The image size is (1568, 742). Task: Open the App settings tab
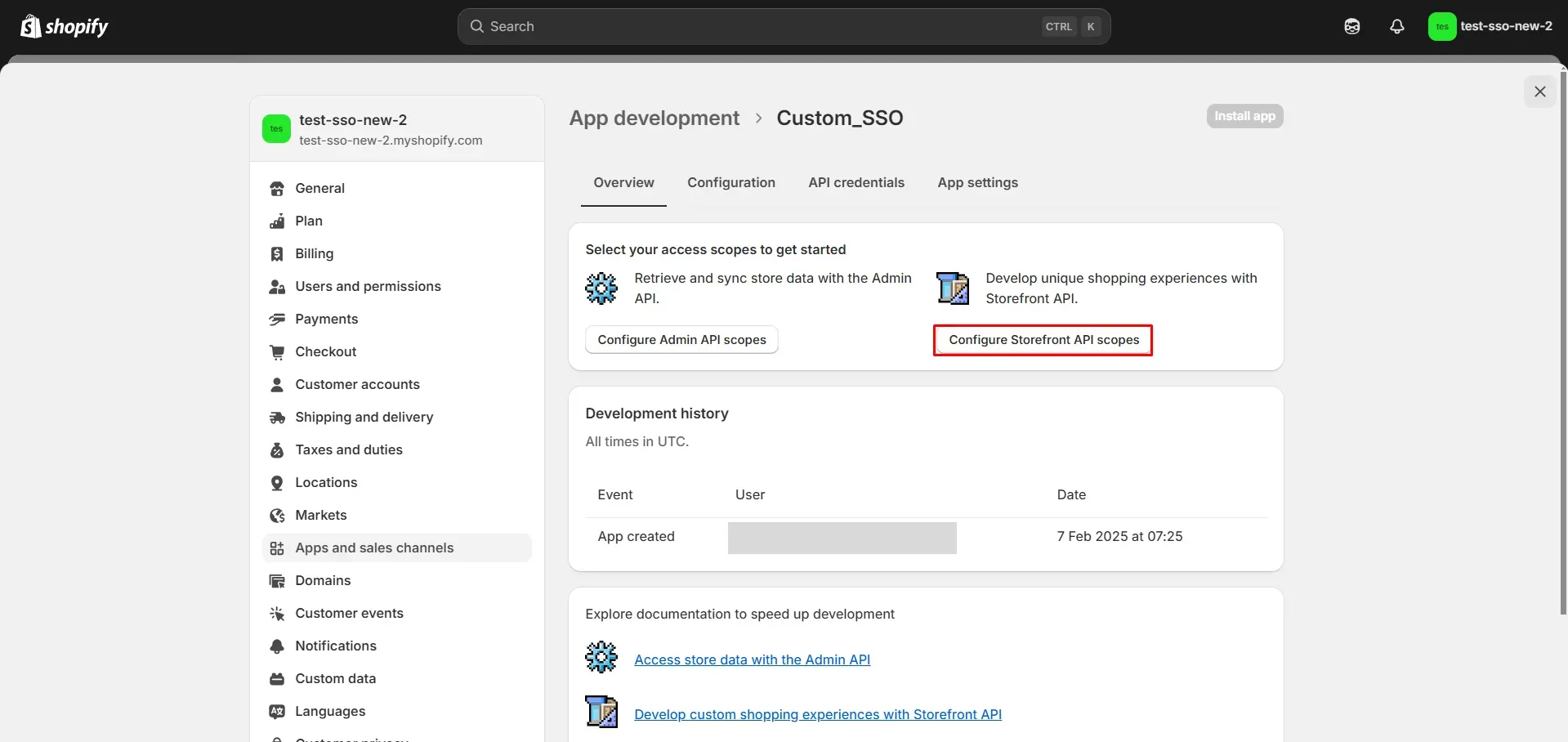pos(977,183)
